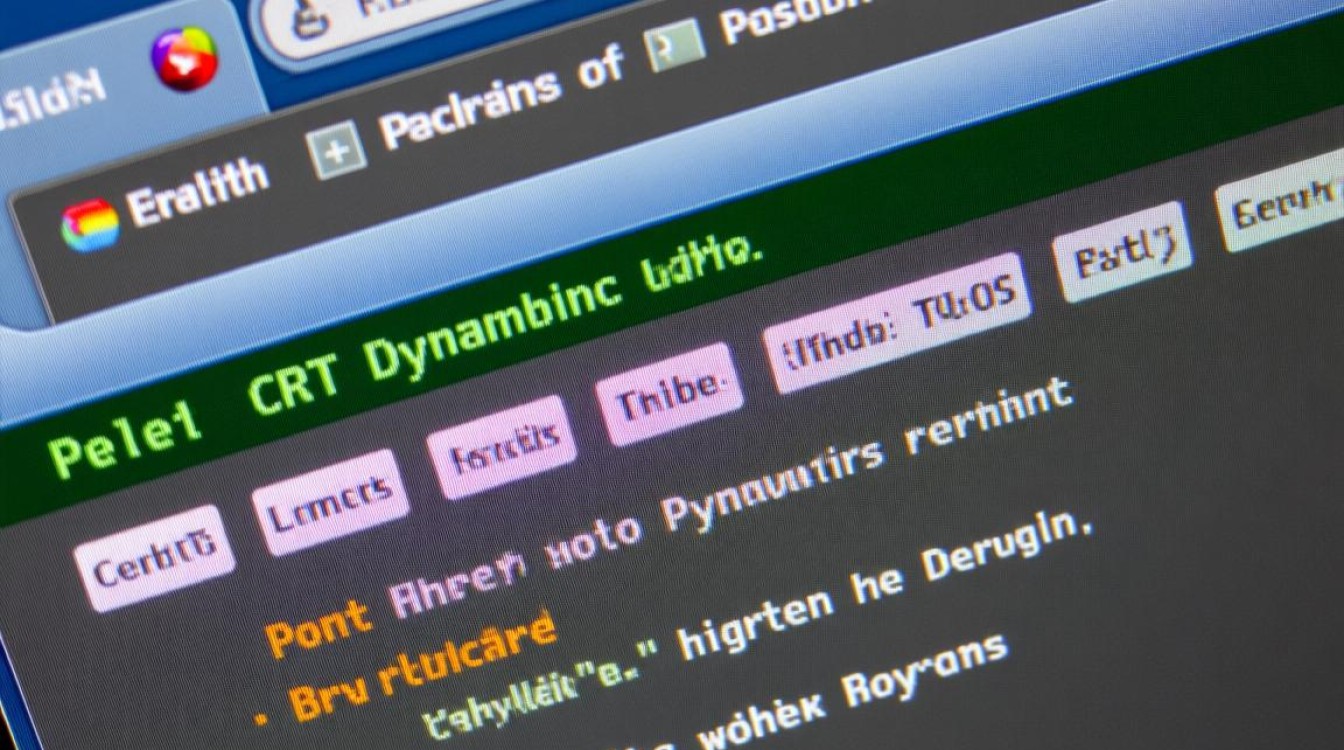Select the "Cerbits" pink button
The image size is (1344, 750).
pyautogui.click(x=154, y=557)
